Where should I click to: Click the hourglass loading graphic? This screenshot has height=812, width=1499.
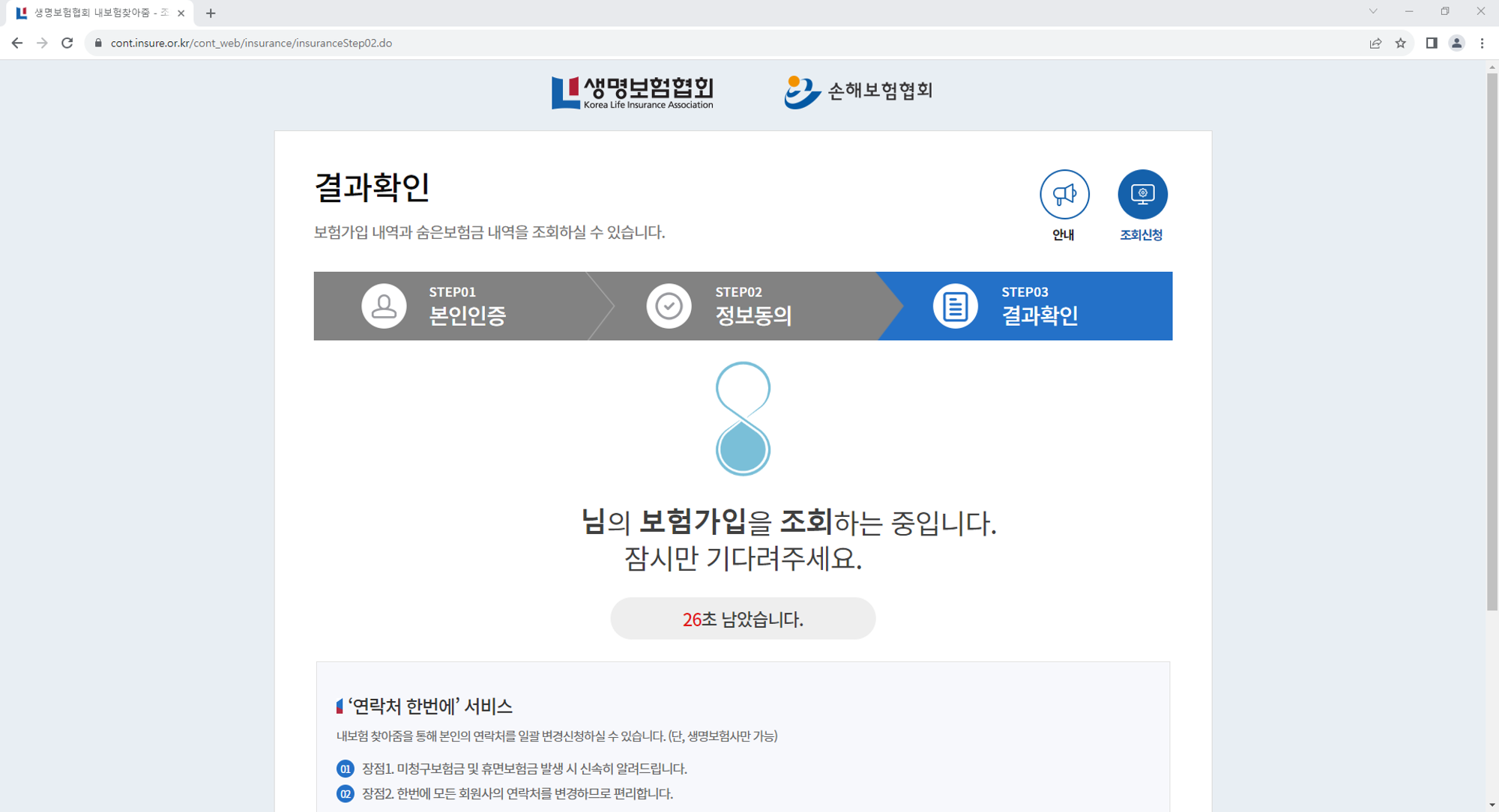pos(743,419)
